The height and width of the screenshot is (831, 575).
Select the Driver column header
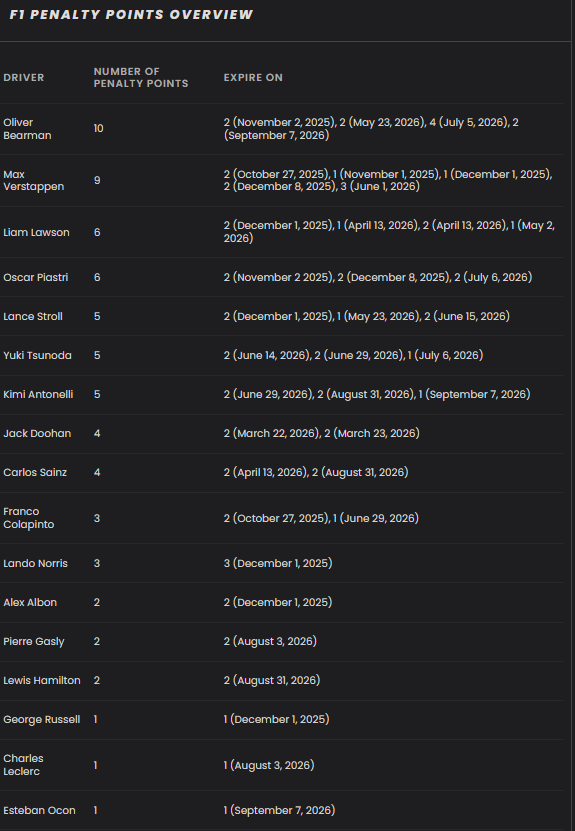pyautogui.click(x=24, y=77)
